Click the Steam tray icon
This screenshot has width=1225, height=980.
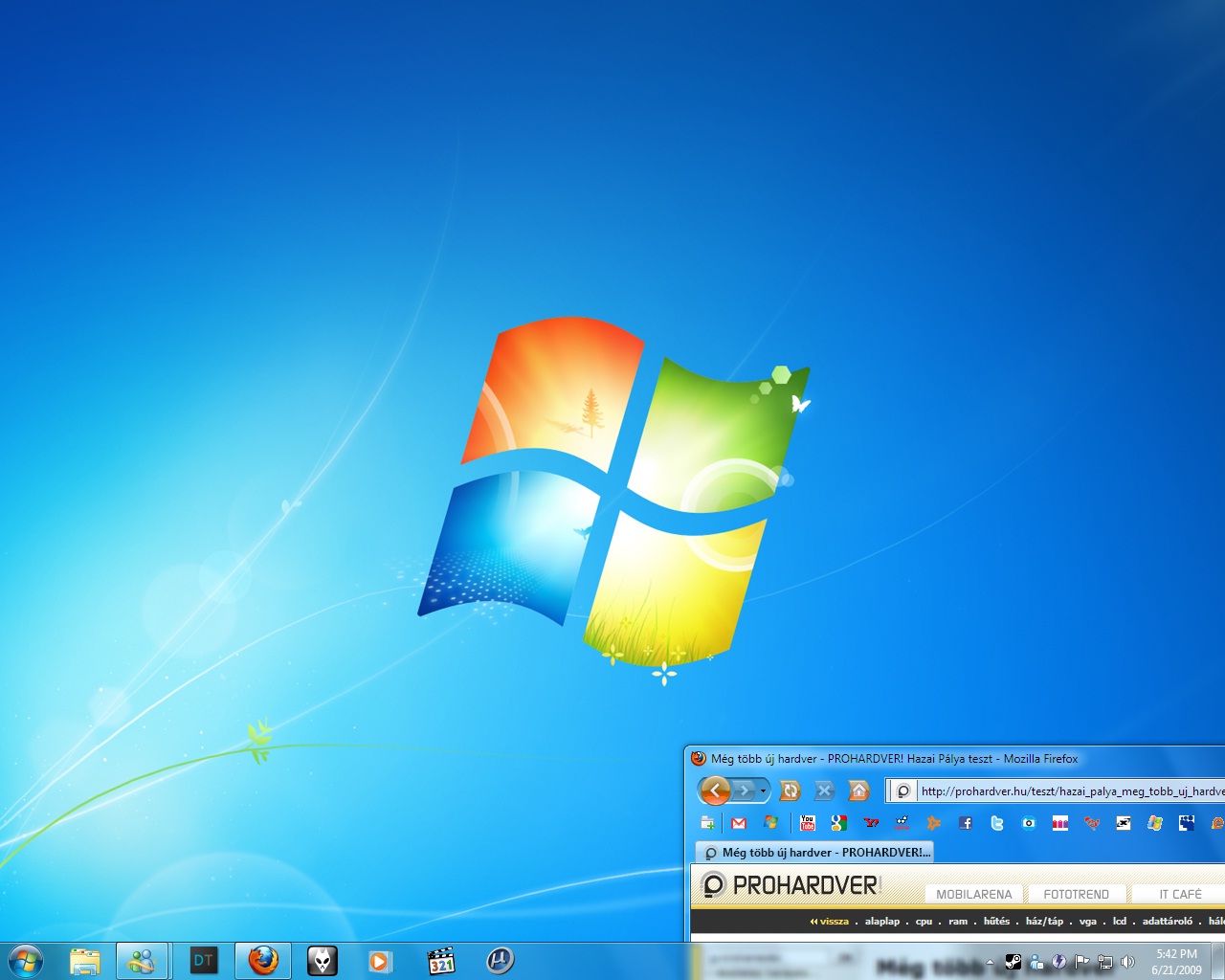click(x=1013, y=962)
